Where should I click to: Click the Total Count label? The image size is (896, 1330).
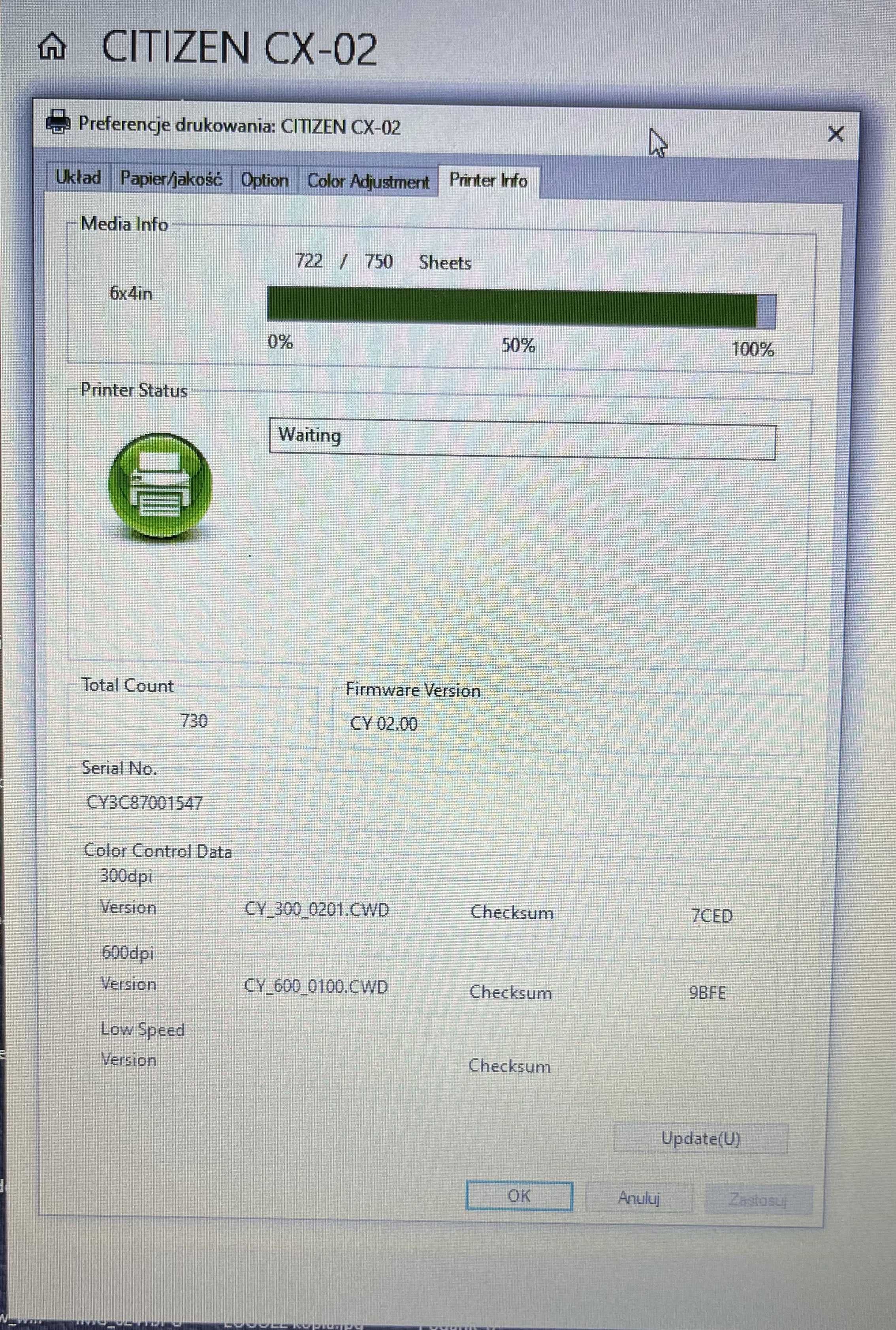[128, 685]
